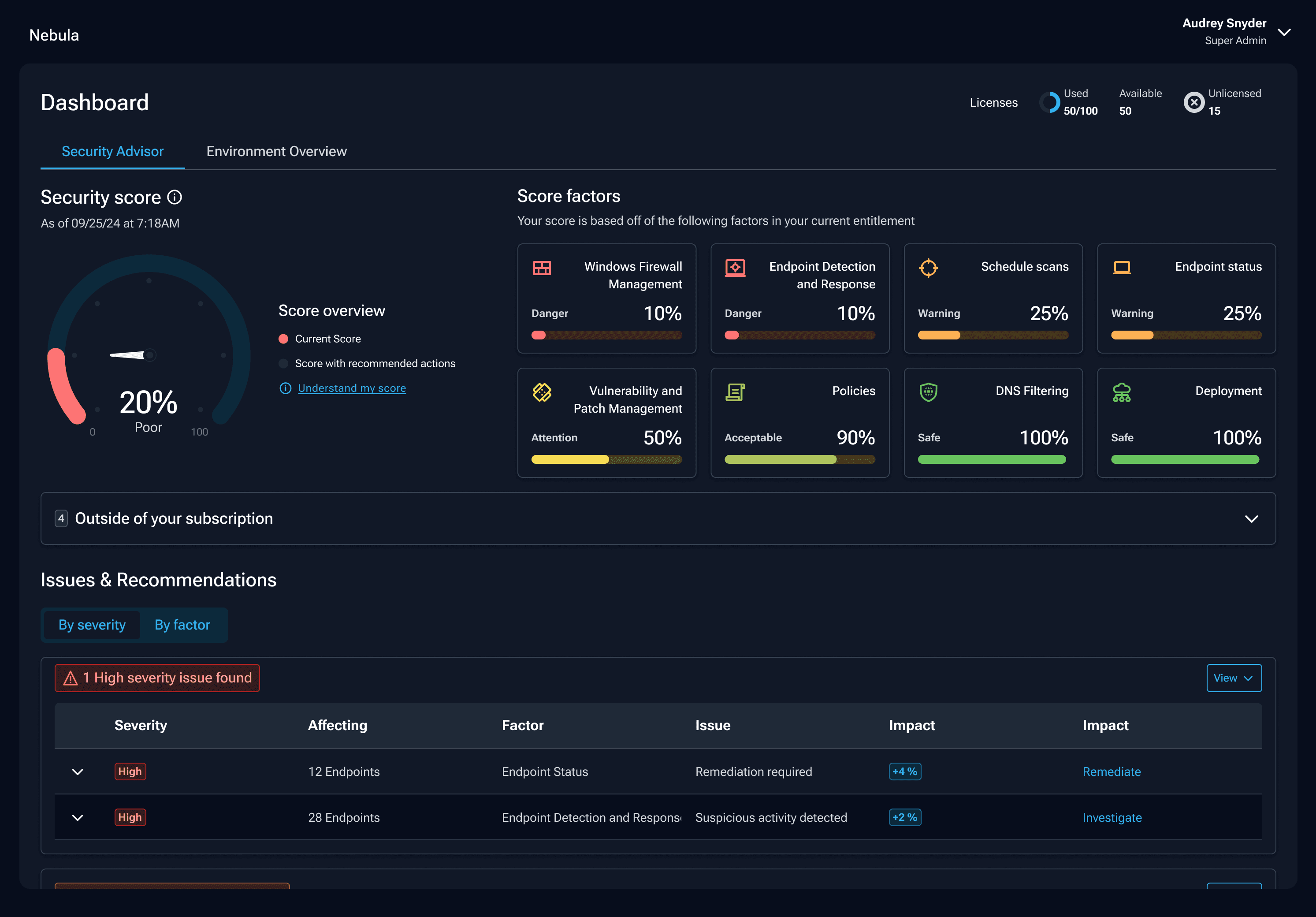Image resolution: width=1316 pixels, height=917 pixels.
Task: Click the Unlicensed X circle icon
Action: pos(1194,102)
